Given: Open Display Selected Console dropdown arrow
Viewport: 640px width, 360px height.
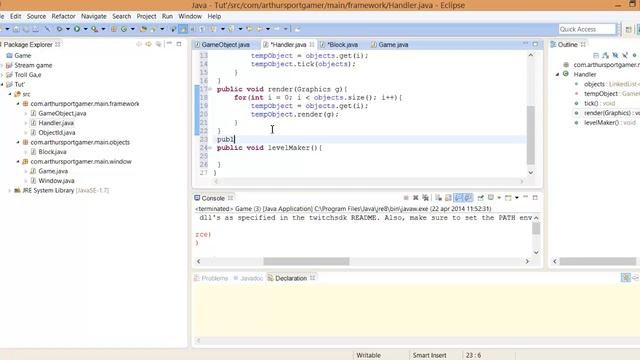Looking at the screenshot, I should [x=499, y=198].
